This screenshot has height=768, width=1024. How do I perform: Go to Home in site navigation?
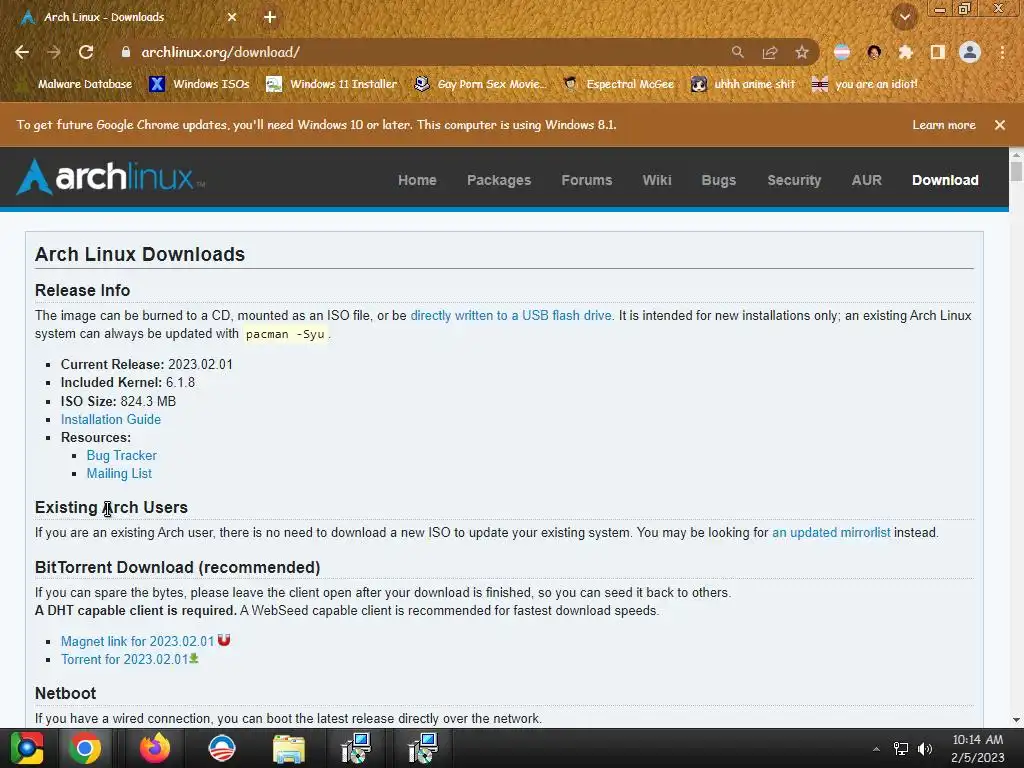tap(417, 180)
